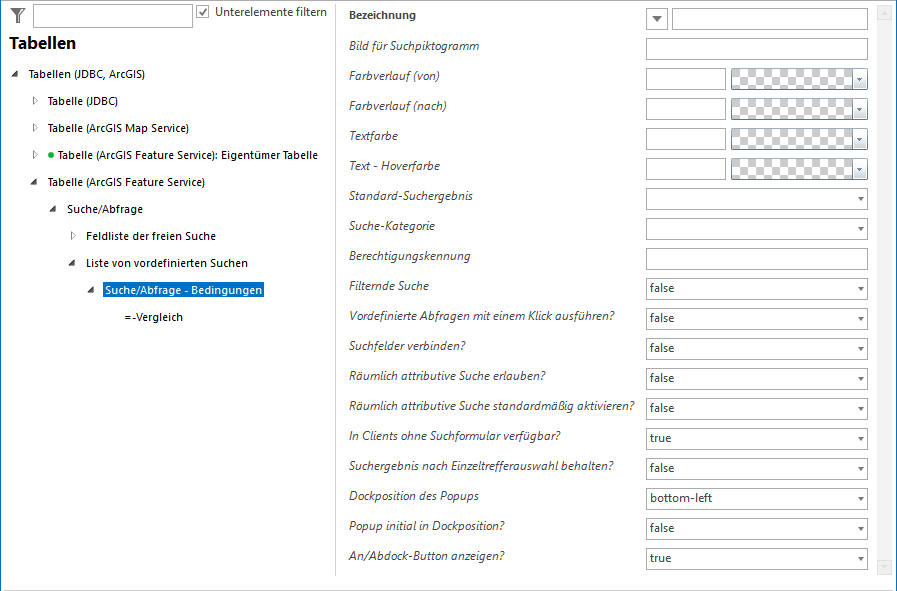Select Suche/Abfrage - Bedingungen tree item
This screenshot has width=897, height=591.
(183, 290)
